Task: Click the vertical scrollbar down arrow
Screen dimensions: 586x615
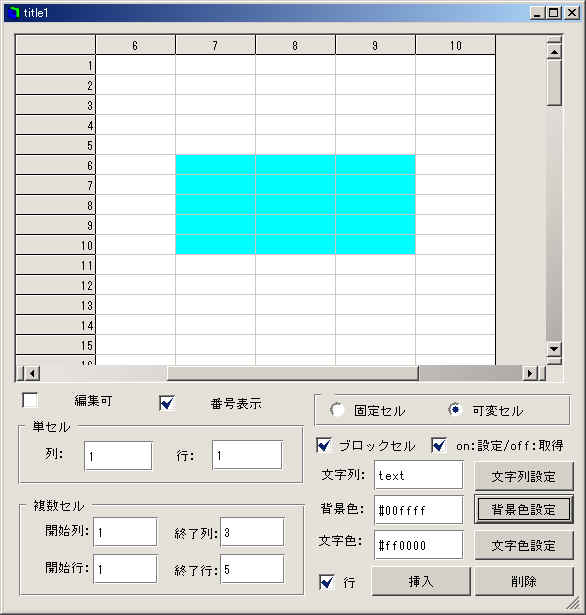Action: point(554,348)
